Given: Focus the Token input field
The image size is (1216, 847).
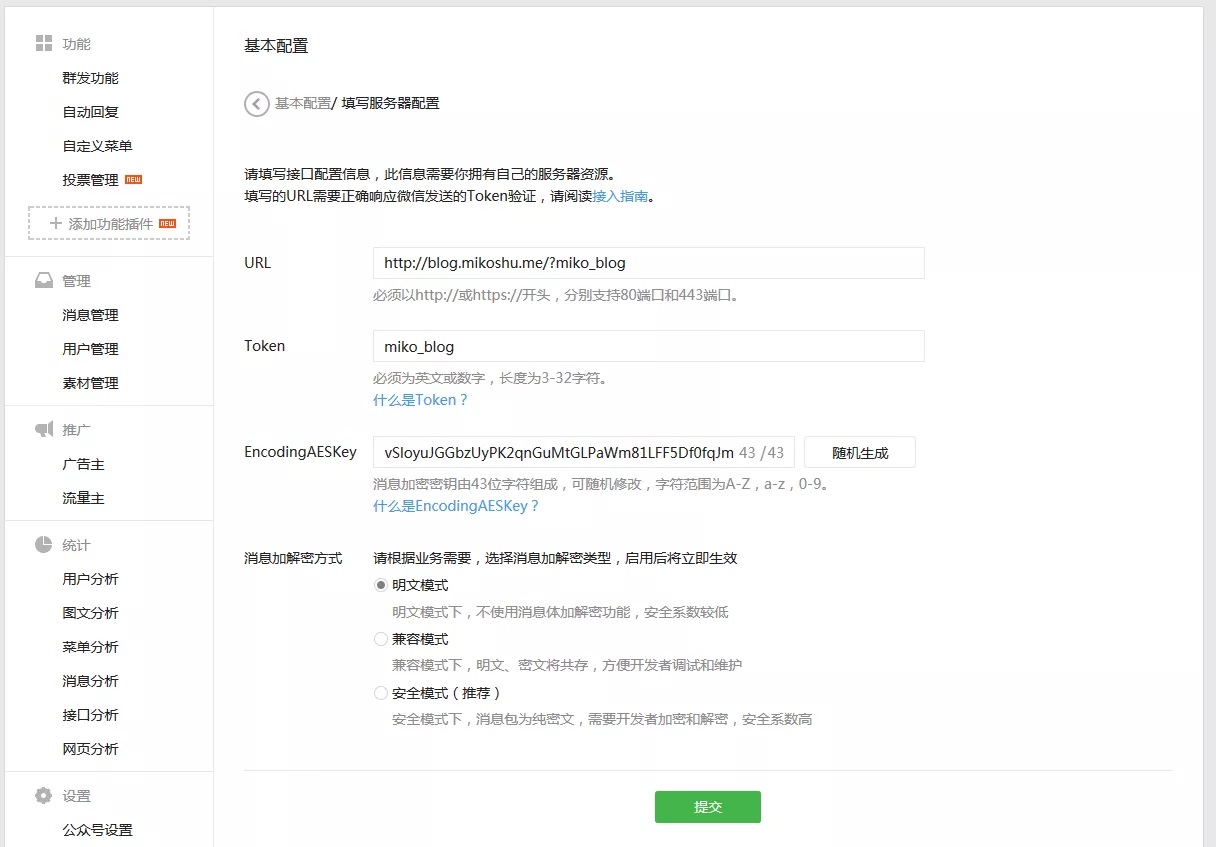Looking at the screenshot, I should point(649,346).
